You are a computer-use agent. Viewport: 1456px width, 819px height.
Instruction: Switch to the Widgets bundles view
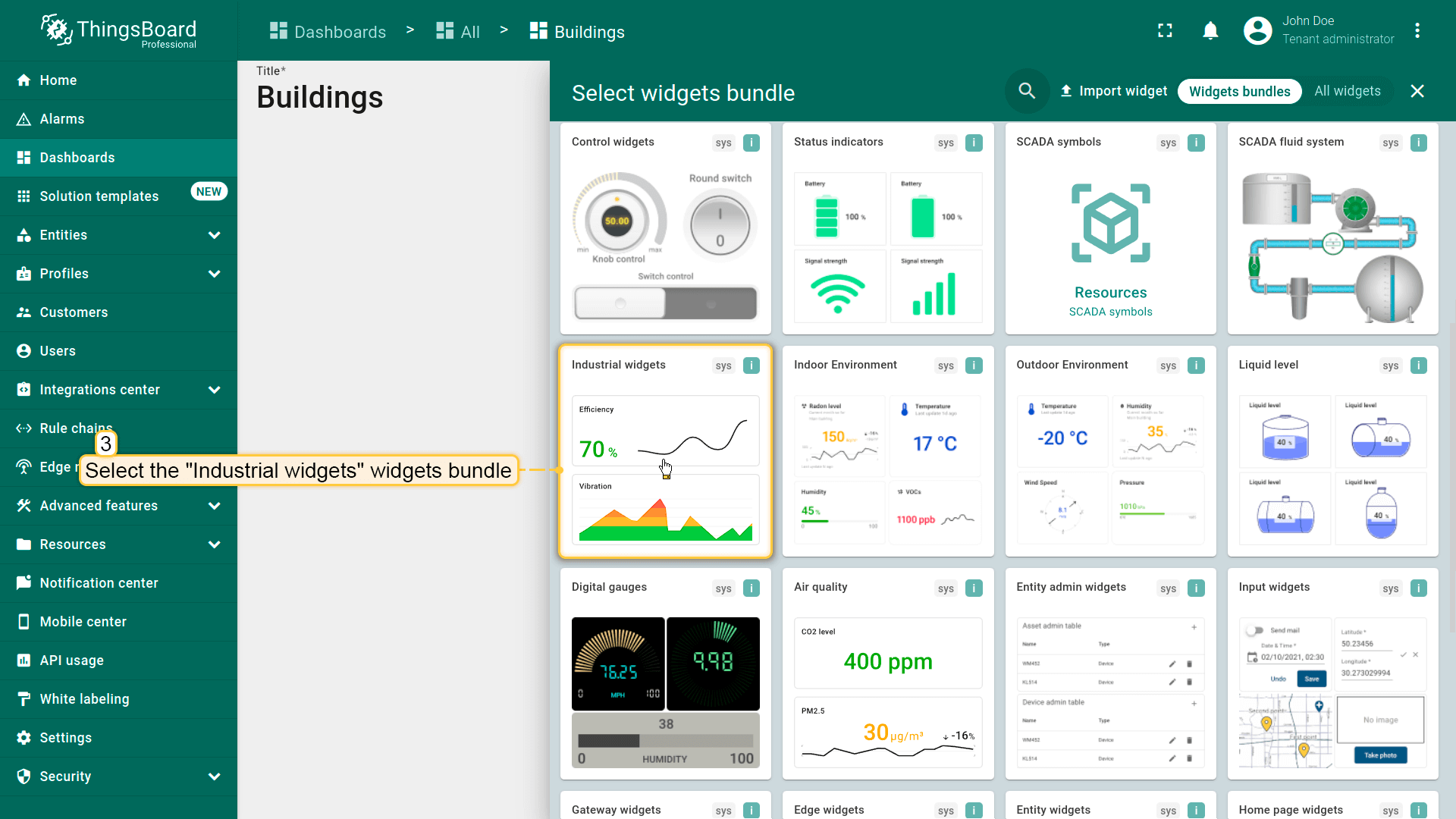pyautogui.click(x=1239, y=91)
